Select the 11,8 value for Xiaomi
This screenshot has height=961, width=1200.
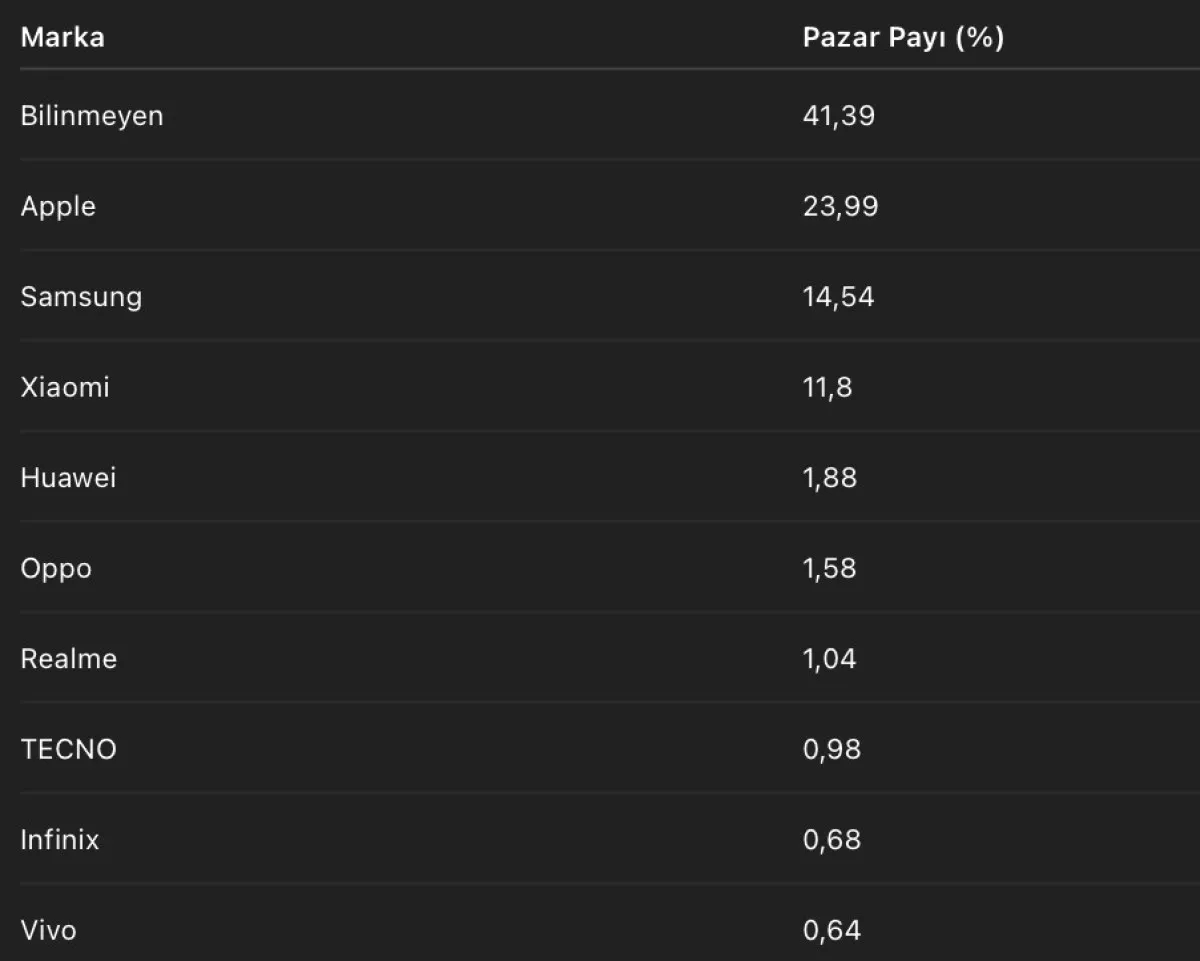click(827, 387)
